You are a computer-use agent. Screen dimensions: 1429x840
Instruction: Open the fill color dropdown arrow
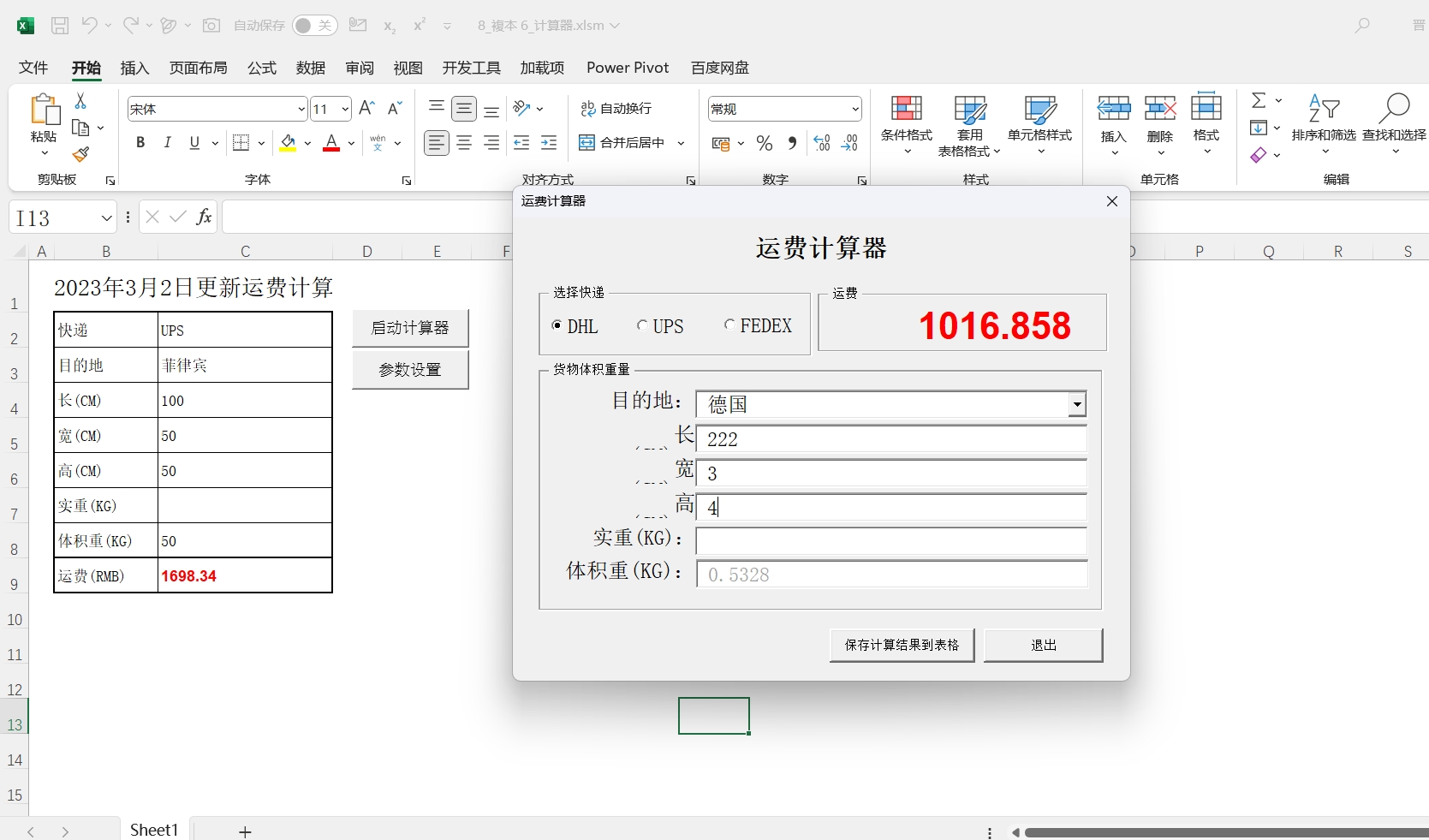307,143
